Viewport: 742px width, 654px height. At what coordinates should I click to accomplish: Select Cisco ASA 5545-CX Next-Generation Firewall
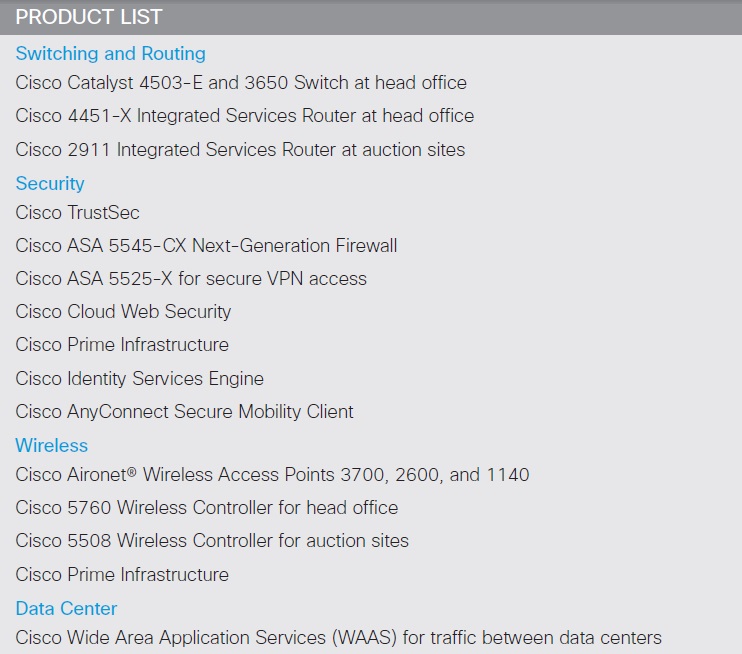[x=206, y=246]
